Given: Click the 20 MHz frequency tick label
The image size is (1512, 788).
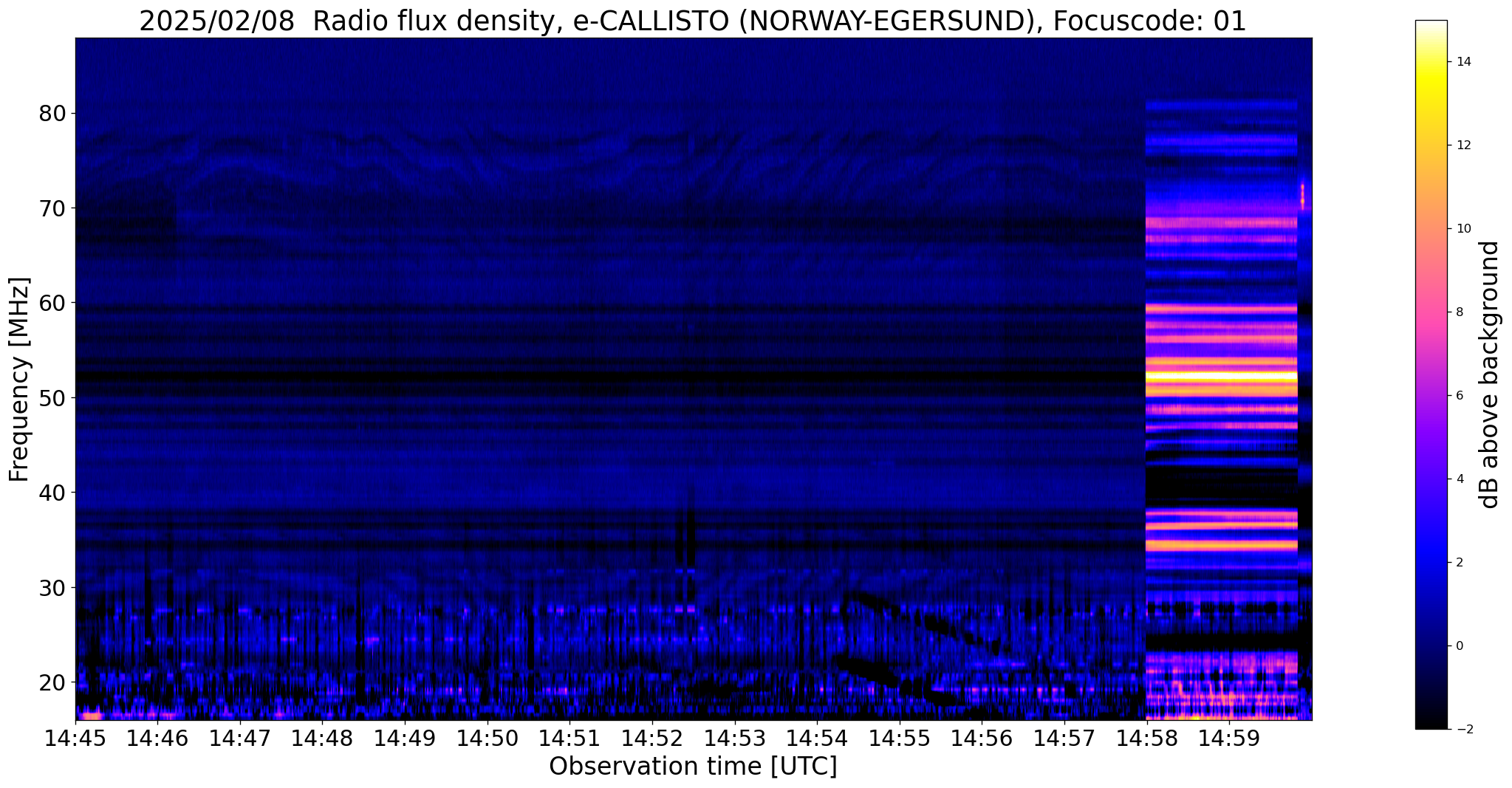Looking at the screenshot, I should [52, 682].
